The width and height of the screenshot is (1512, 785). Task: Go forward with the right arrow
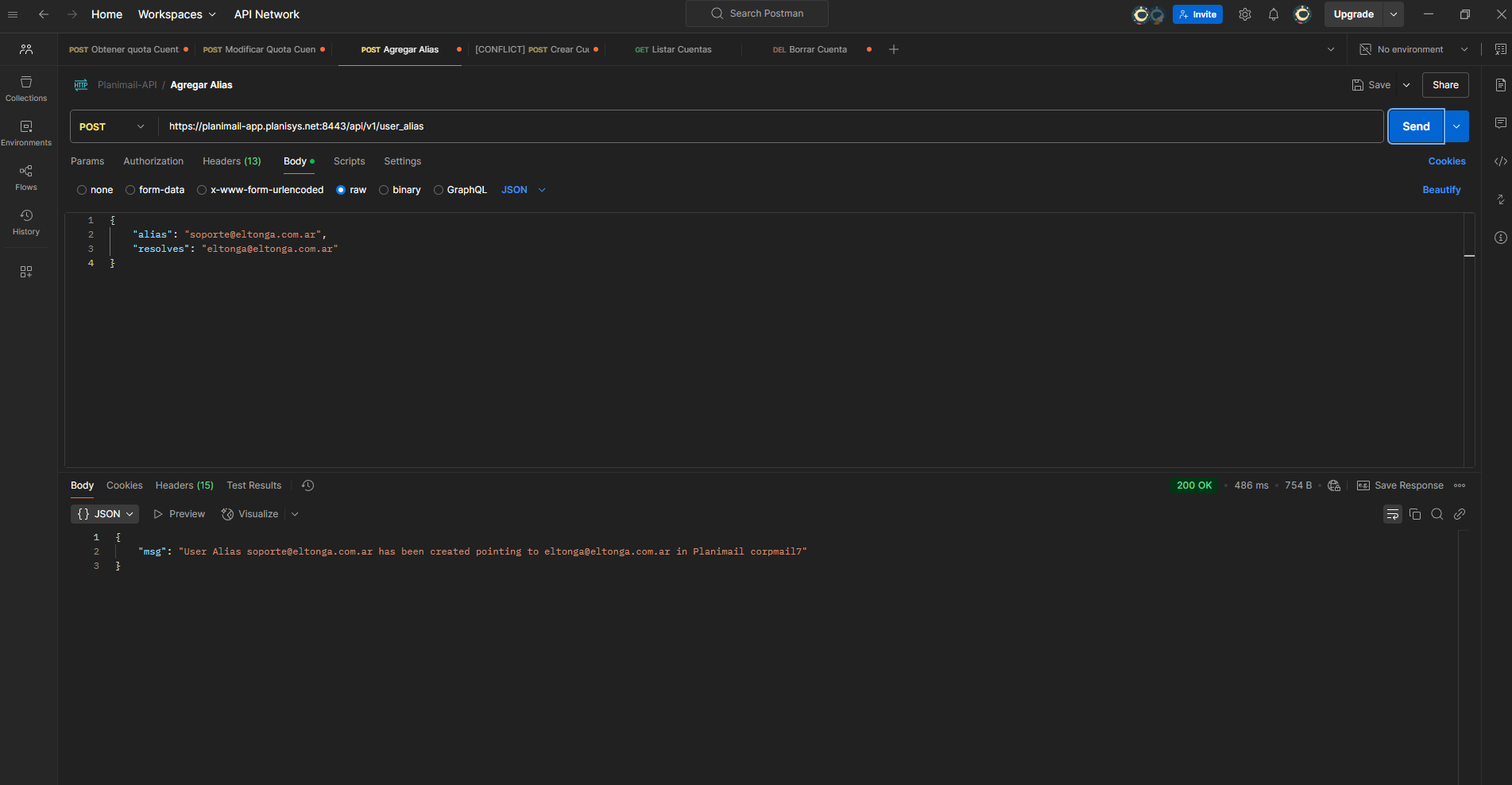point(72,14)
